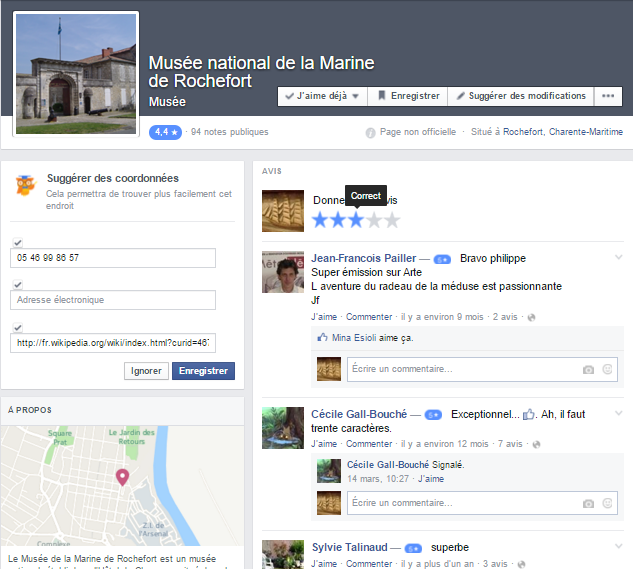Click Commenter under Jean-Francois Pailler's review

point(369,317)
